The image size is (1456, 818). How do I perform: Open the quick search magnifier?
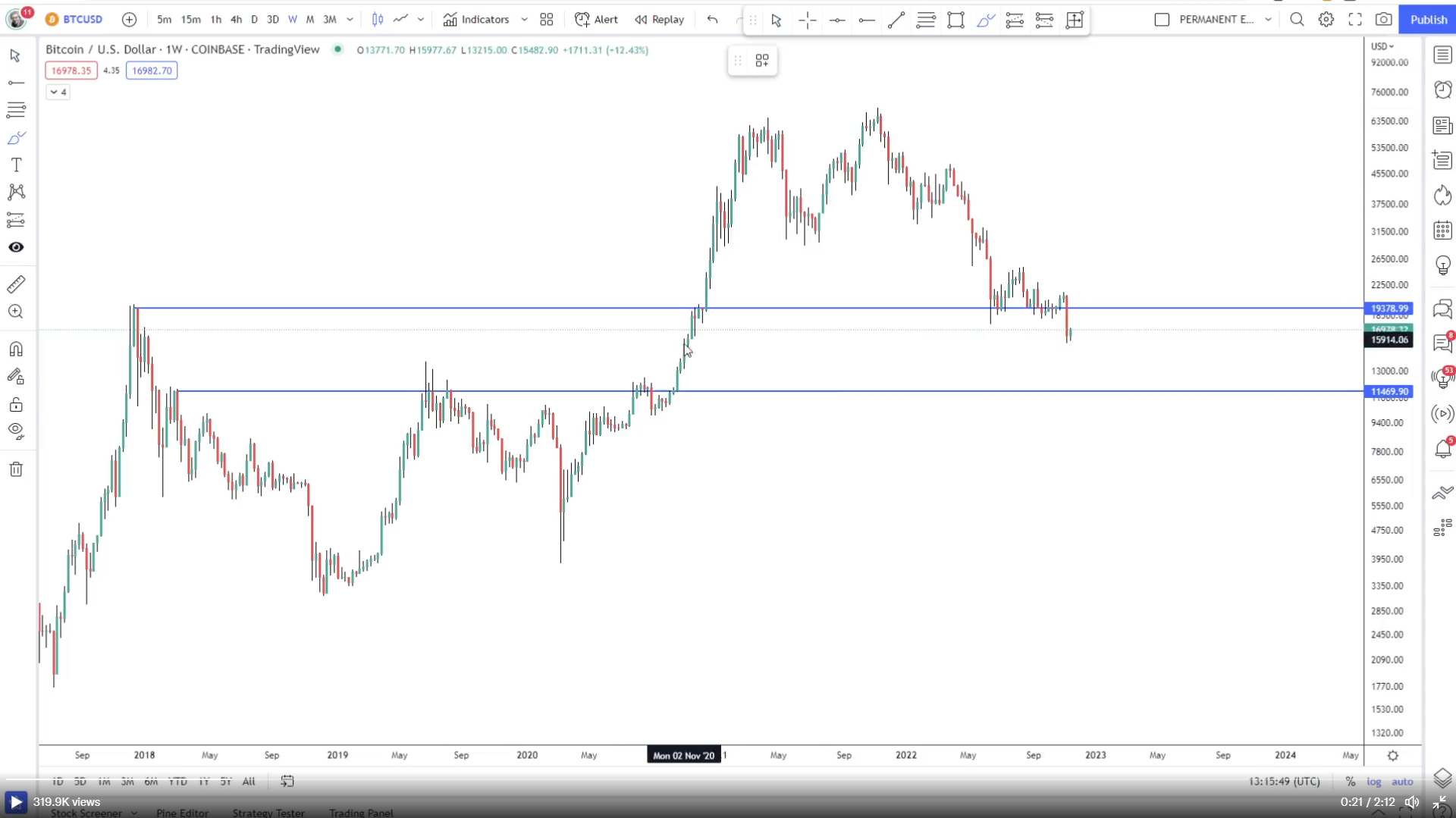click(1298, 20)
